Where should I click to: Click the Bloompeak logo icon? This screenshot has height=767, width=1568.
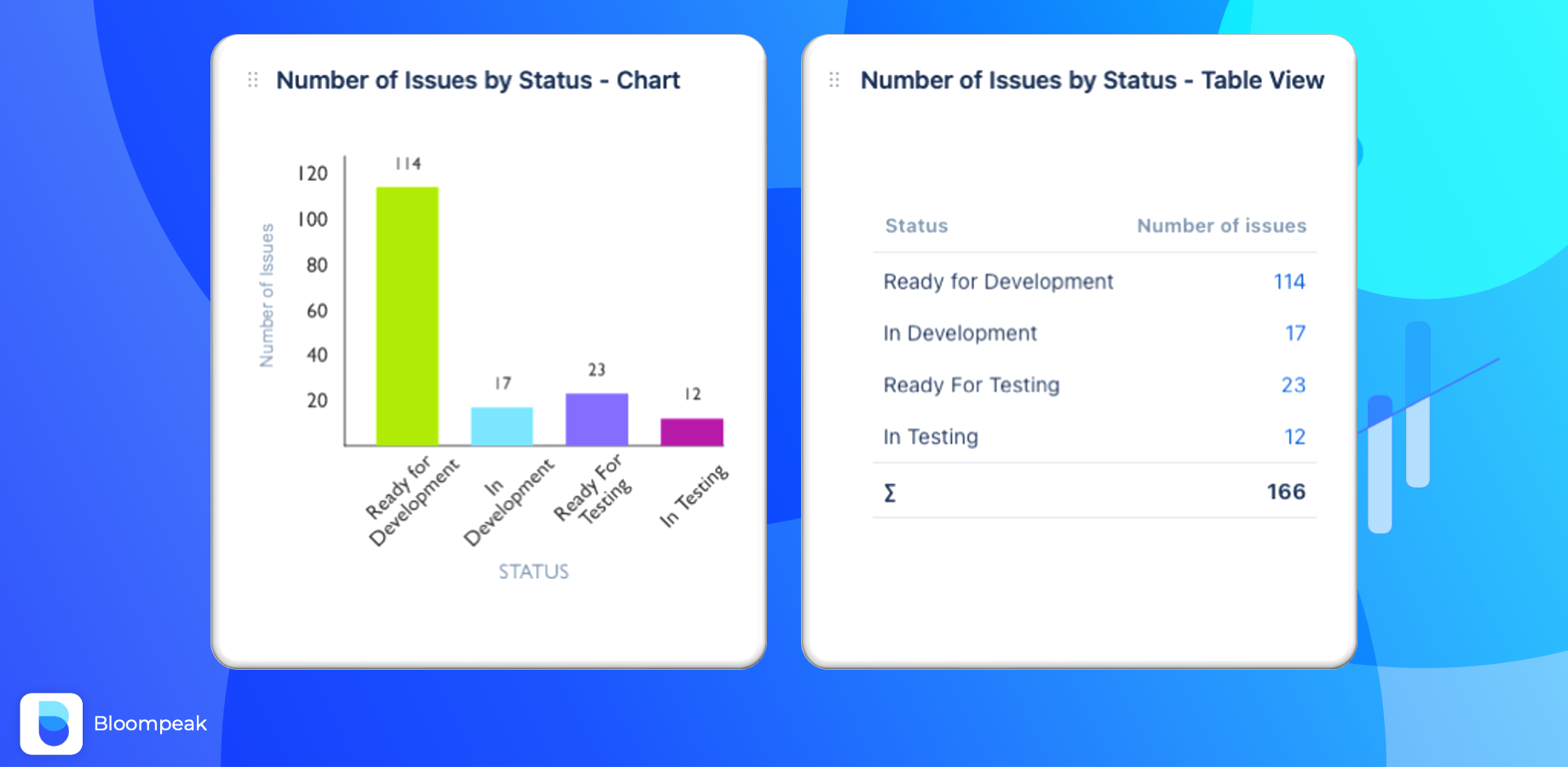[x=51, y=724]
